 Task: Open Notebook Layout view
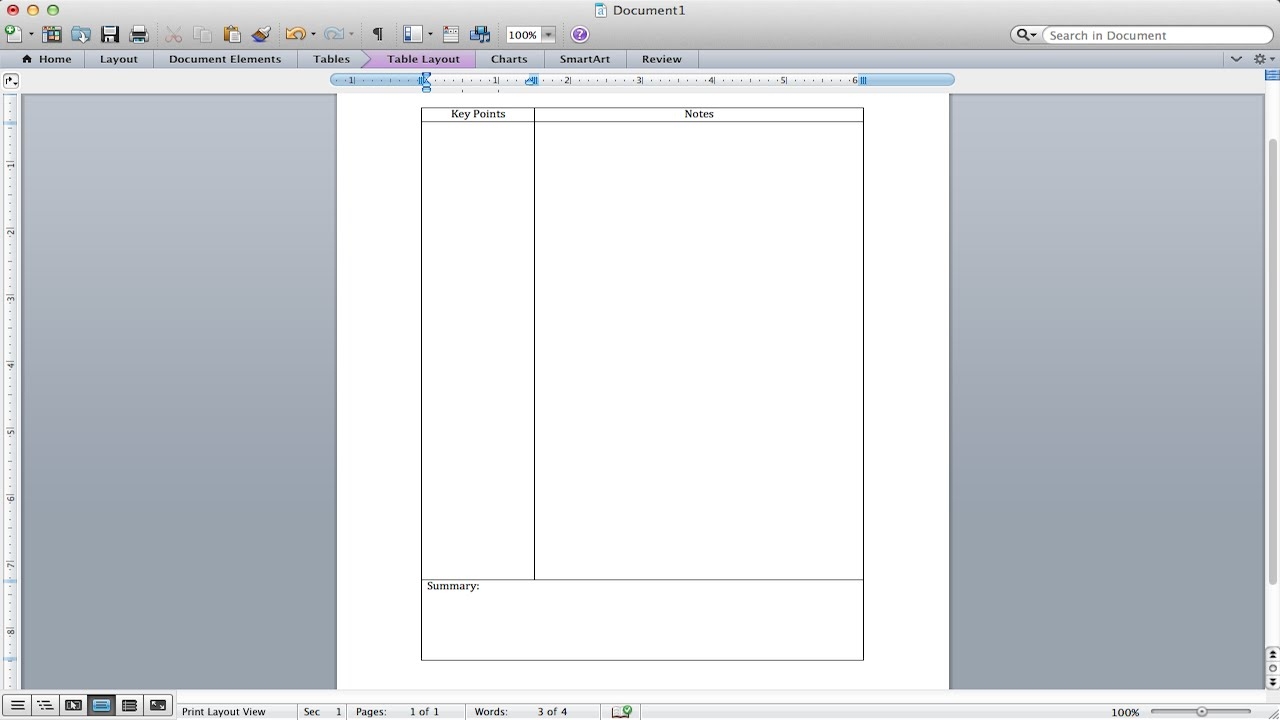click(129, 705)
